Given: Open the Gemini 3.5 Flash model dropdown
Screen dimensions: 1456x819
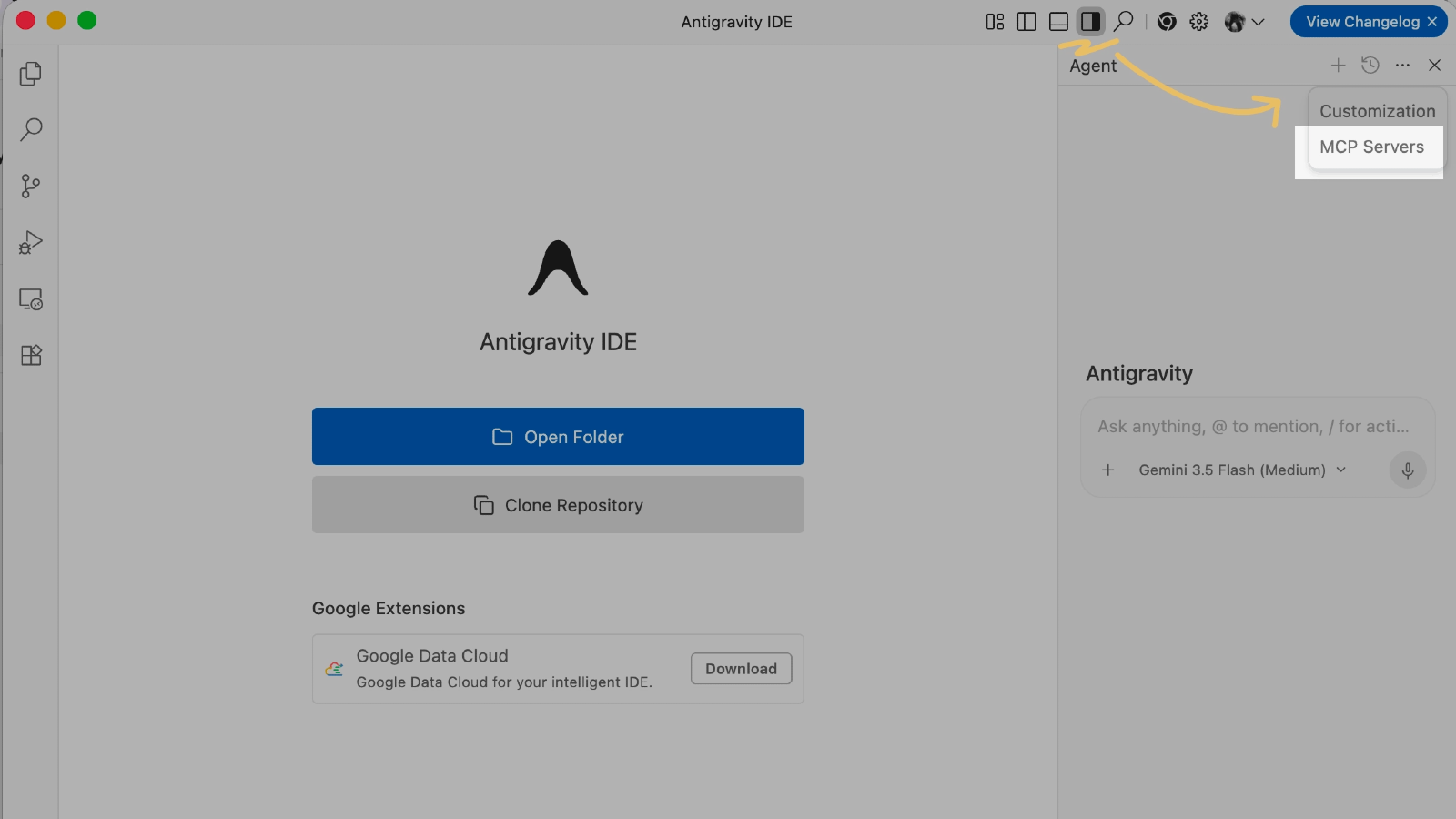Looking at the screenshot, I should (1242, 470).
